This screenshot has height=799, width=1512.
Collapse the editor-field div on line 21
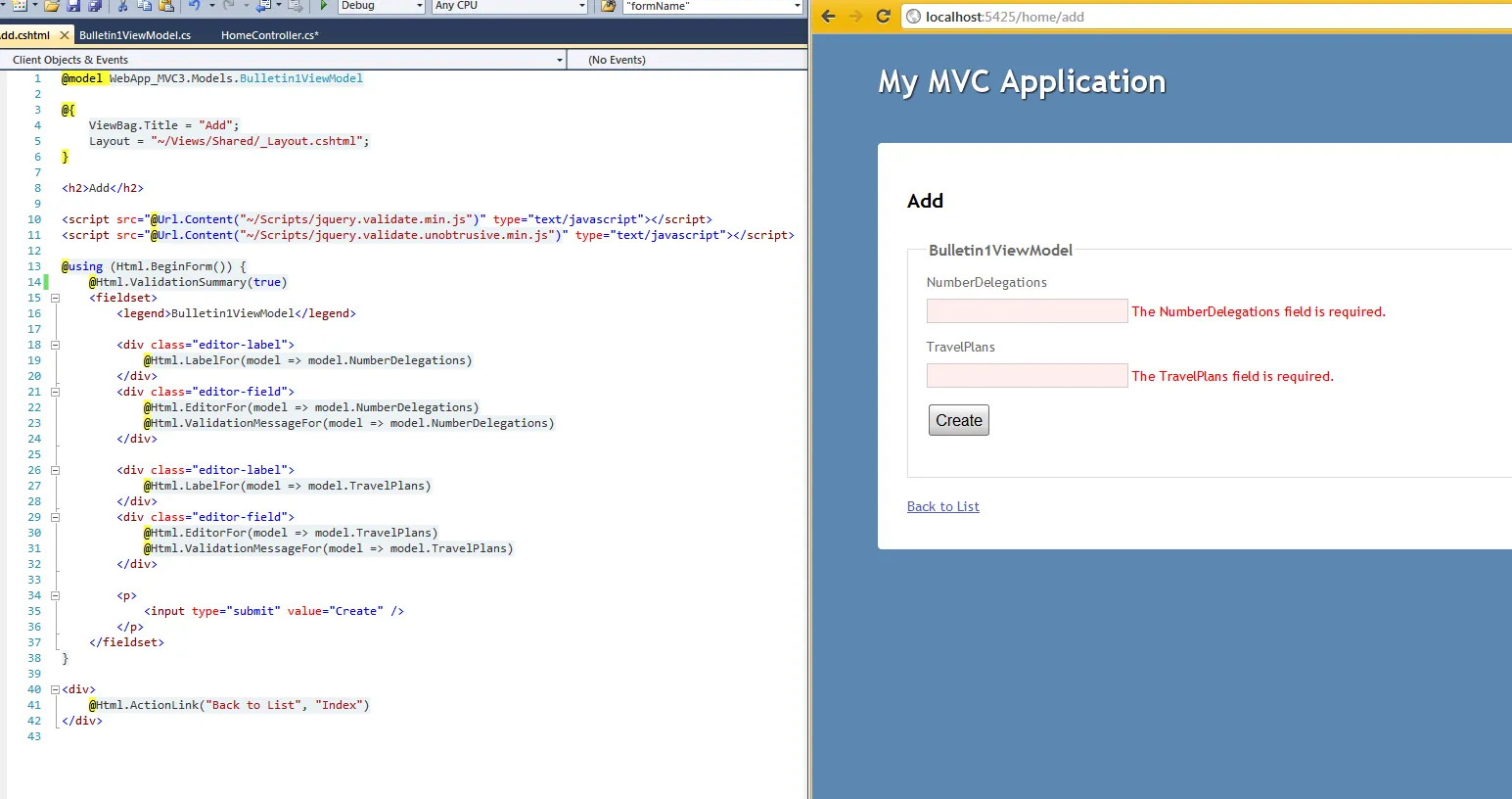pyautogui.click(x=56, y=392)
